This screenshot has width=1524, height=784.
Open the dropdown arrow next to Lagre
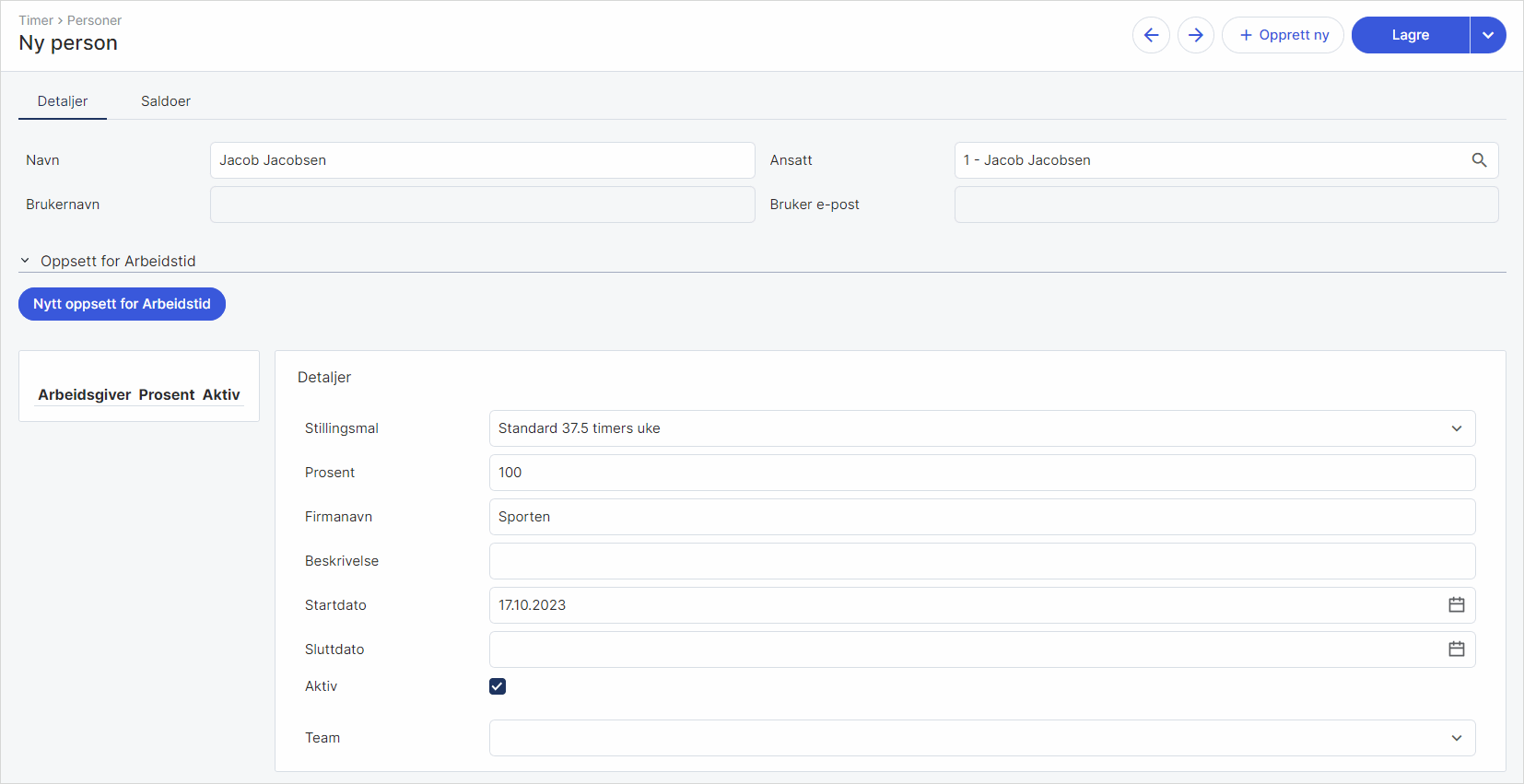pos(1488,35)
